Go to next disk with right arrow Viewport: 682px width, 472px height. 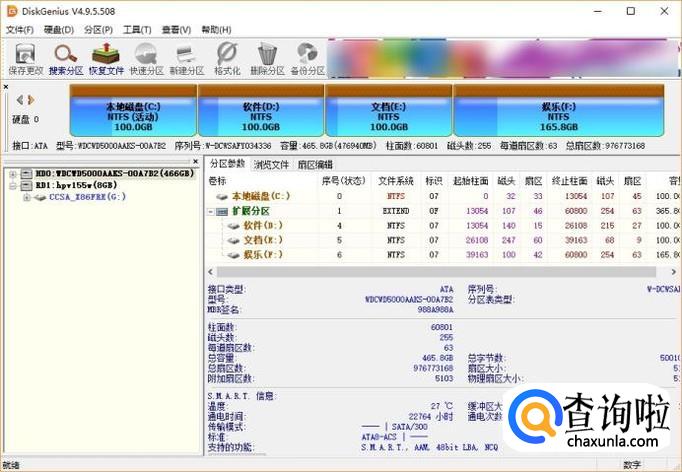(x=31, y=100)
